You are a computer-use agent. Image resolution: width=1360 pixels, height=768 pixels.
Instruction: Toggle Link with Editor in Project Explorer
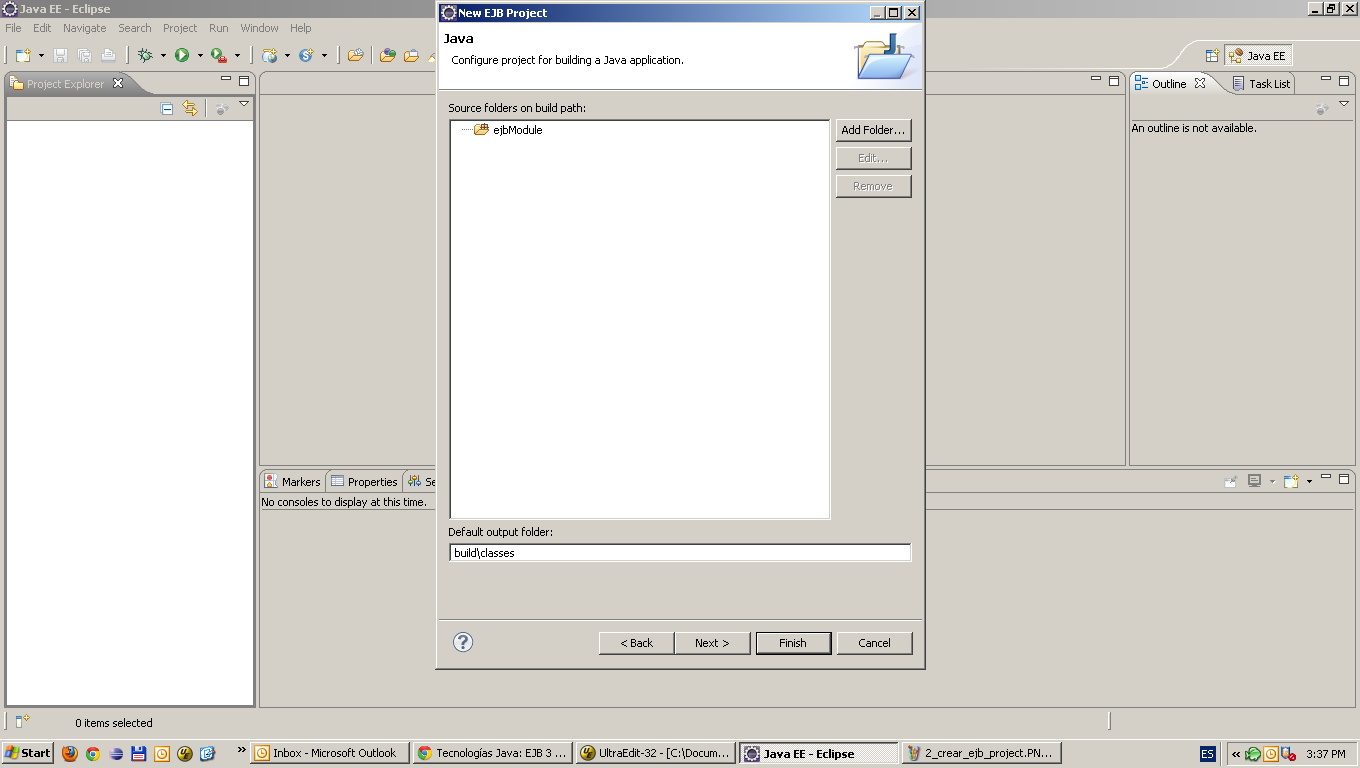pyautogui.click(x=190, y=108)
